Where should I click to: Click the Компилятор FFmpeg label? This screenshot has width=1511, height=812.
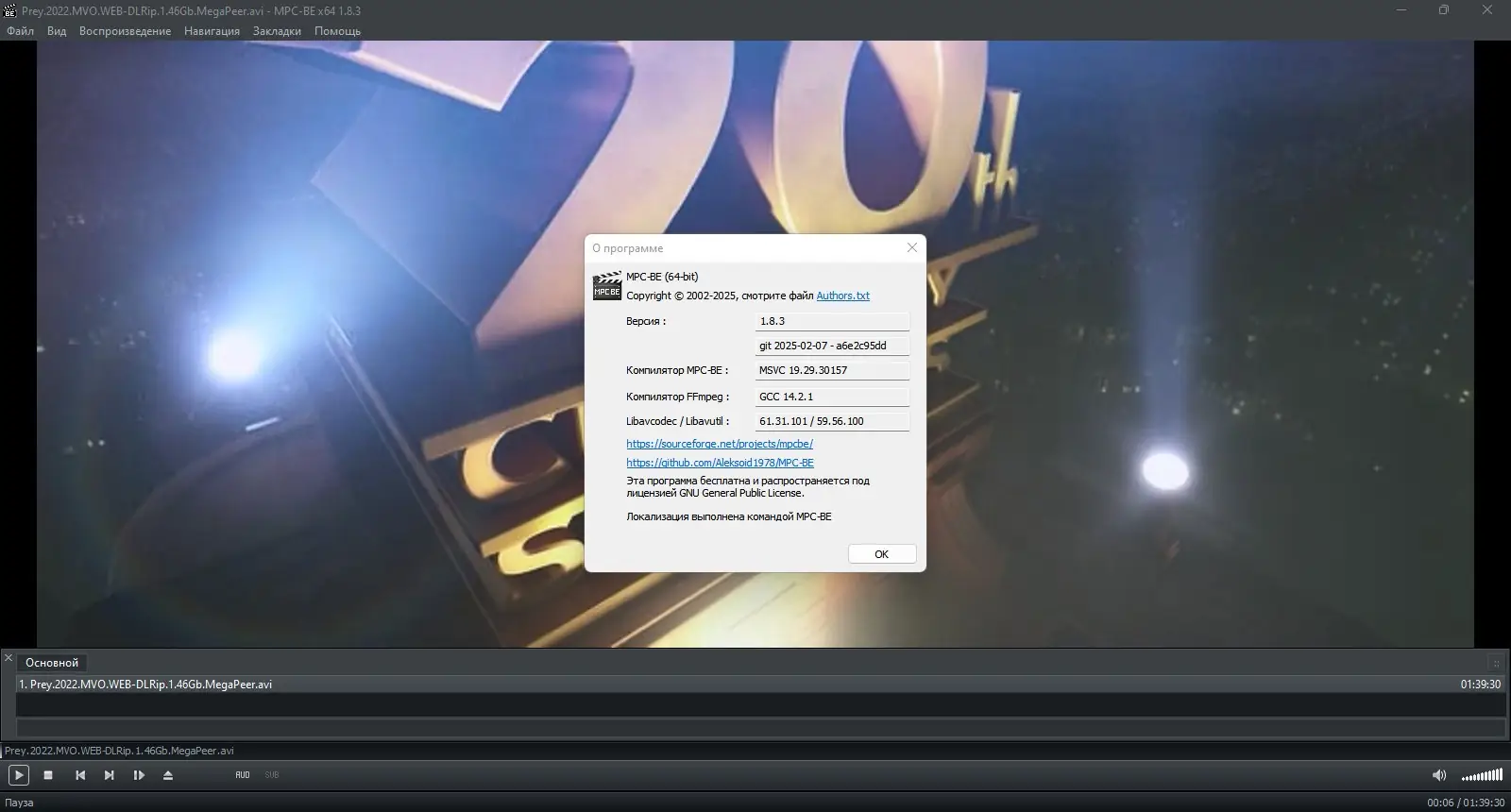pos(678,397)
